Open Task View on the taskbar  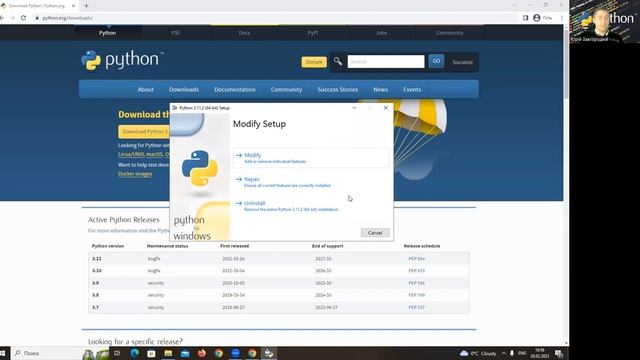coord(117,353)
